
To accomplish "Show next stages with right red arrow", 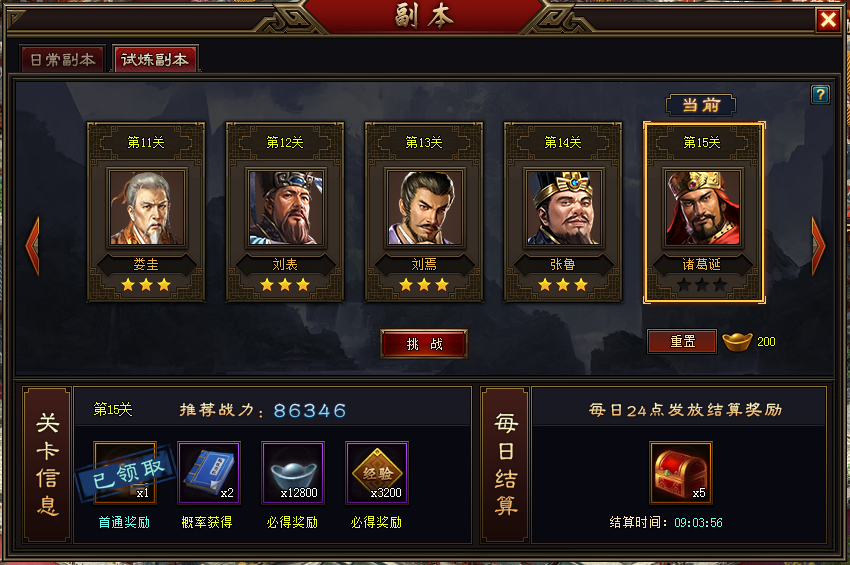I will pos(818,246).
